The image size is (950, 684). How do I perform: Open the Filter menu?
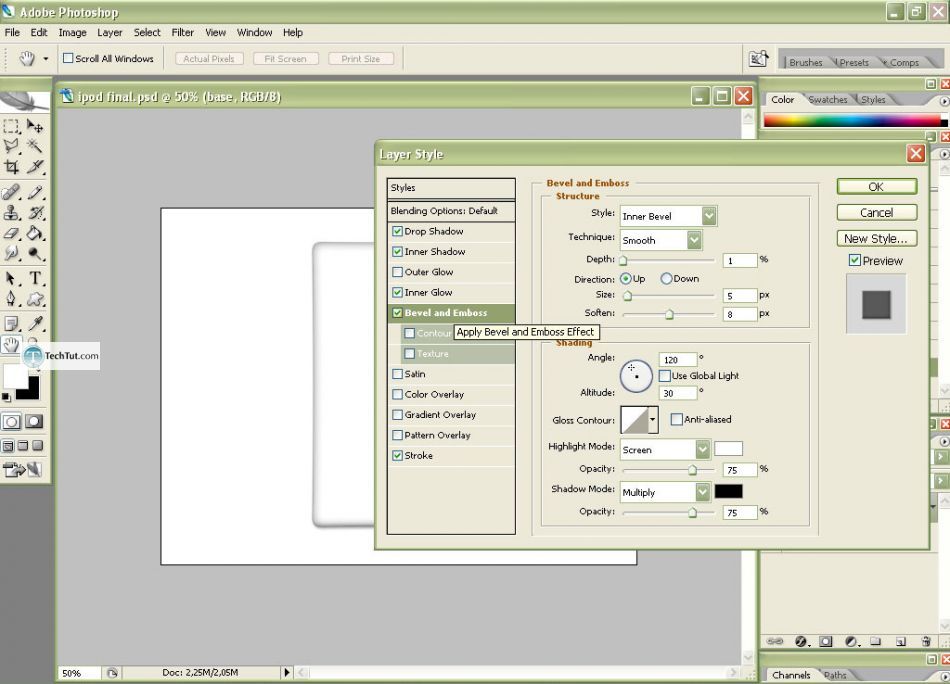[182, 33]
